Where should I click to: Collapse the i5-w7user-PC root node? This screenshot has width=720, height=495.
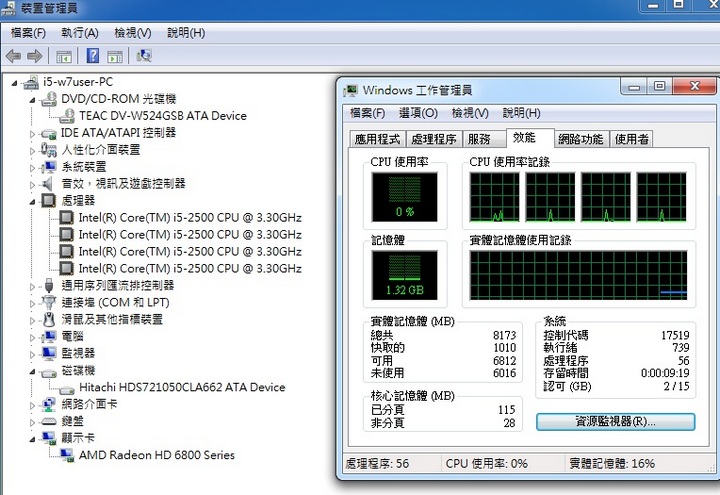(14, 83)
